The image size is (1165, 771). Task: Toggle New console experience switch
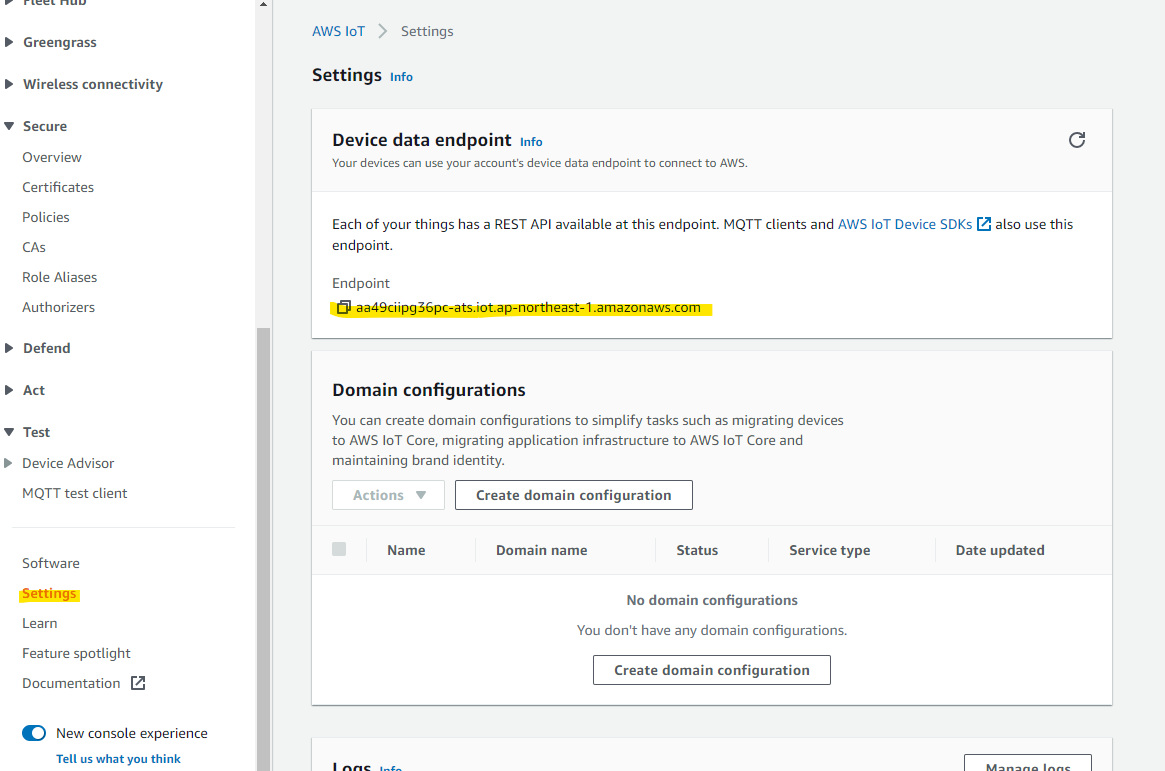33,733
